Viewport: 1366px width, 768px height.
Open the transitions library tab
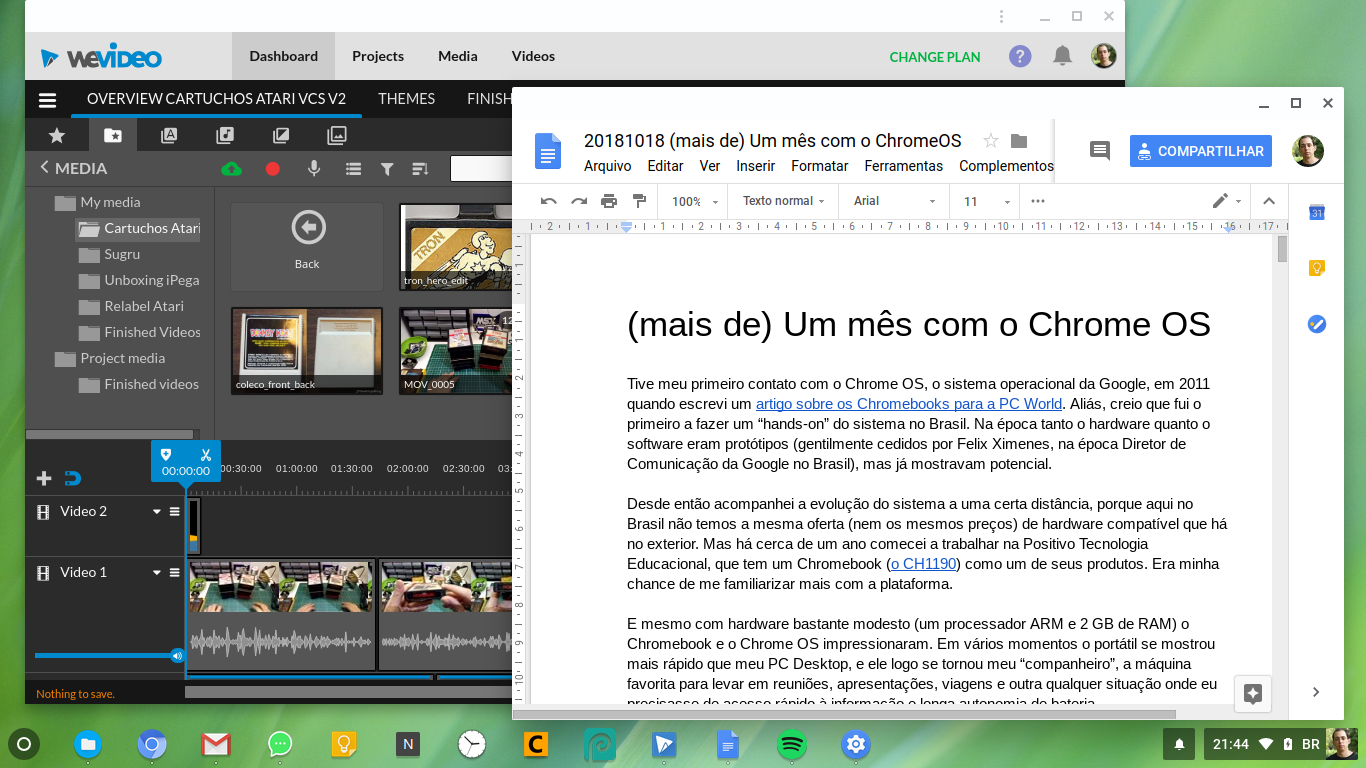tap(281, 135)
